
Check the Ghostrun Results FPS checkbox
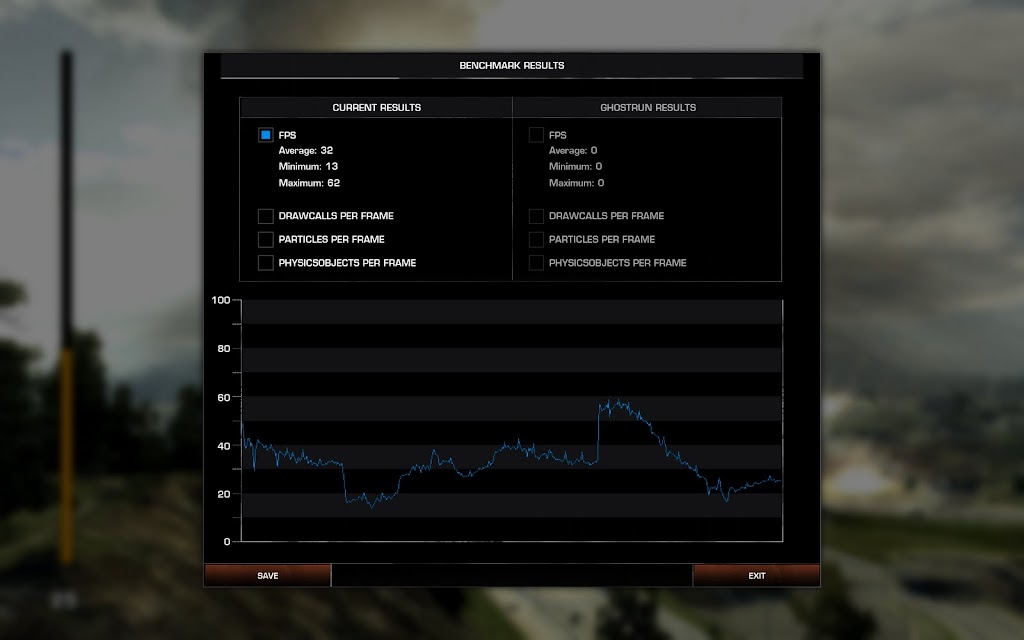pyautogui.click(x=536, y=135)
